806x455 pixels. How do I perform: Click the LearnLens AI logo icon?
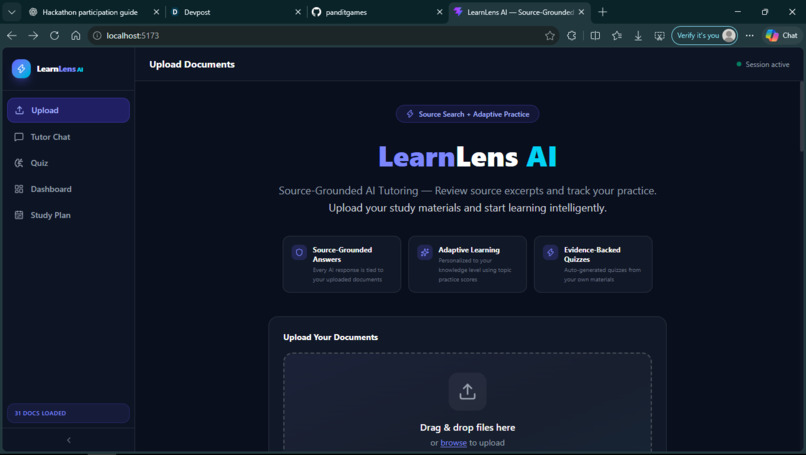[x=21, y=68]
